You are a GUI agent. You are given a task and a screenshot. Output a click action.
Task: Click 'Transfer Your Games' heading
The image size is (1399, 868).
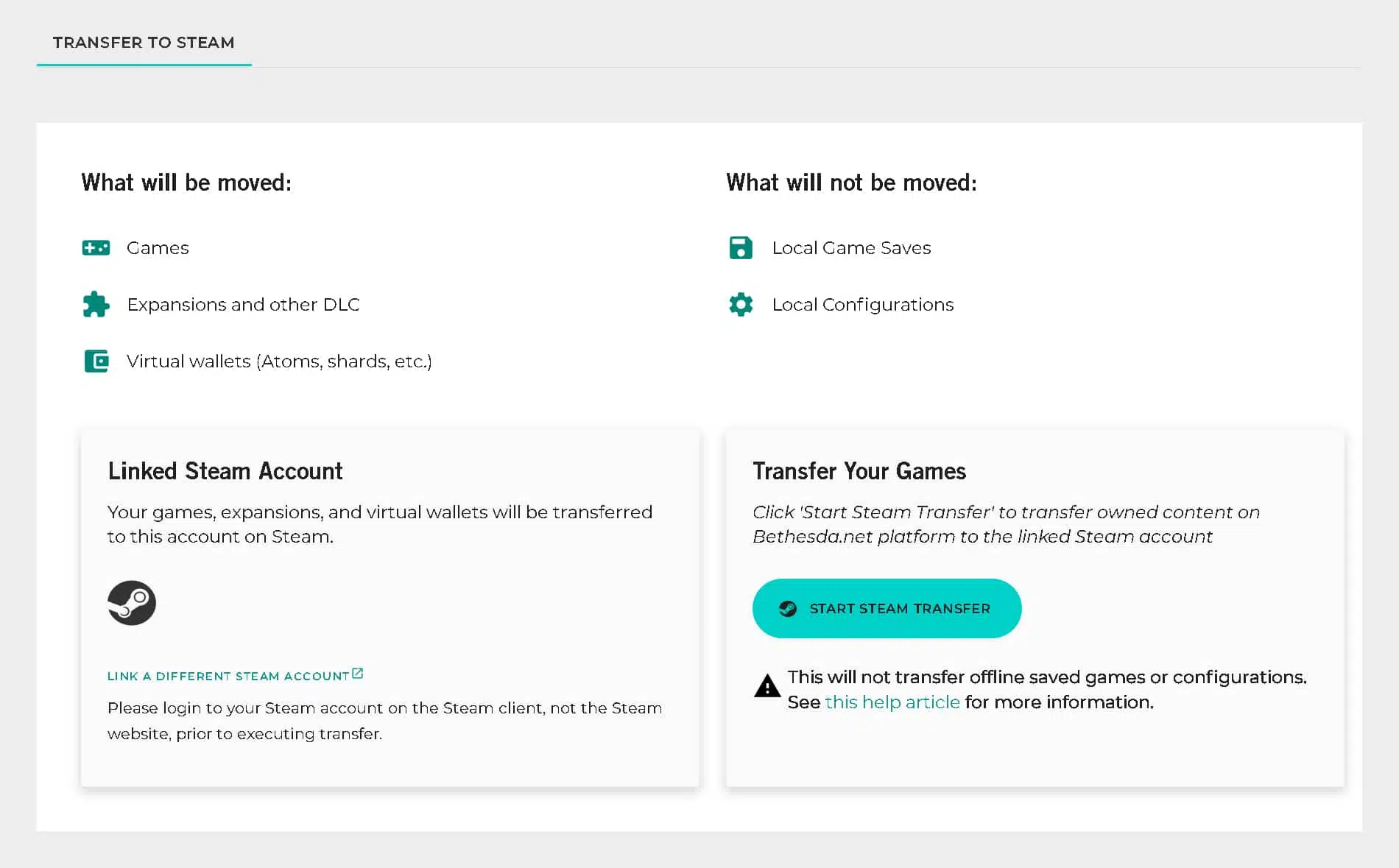(x=859, y=471)
